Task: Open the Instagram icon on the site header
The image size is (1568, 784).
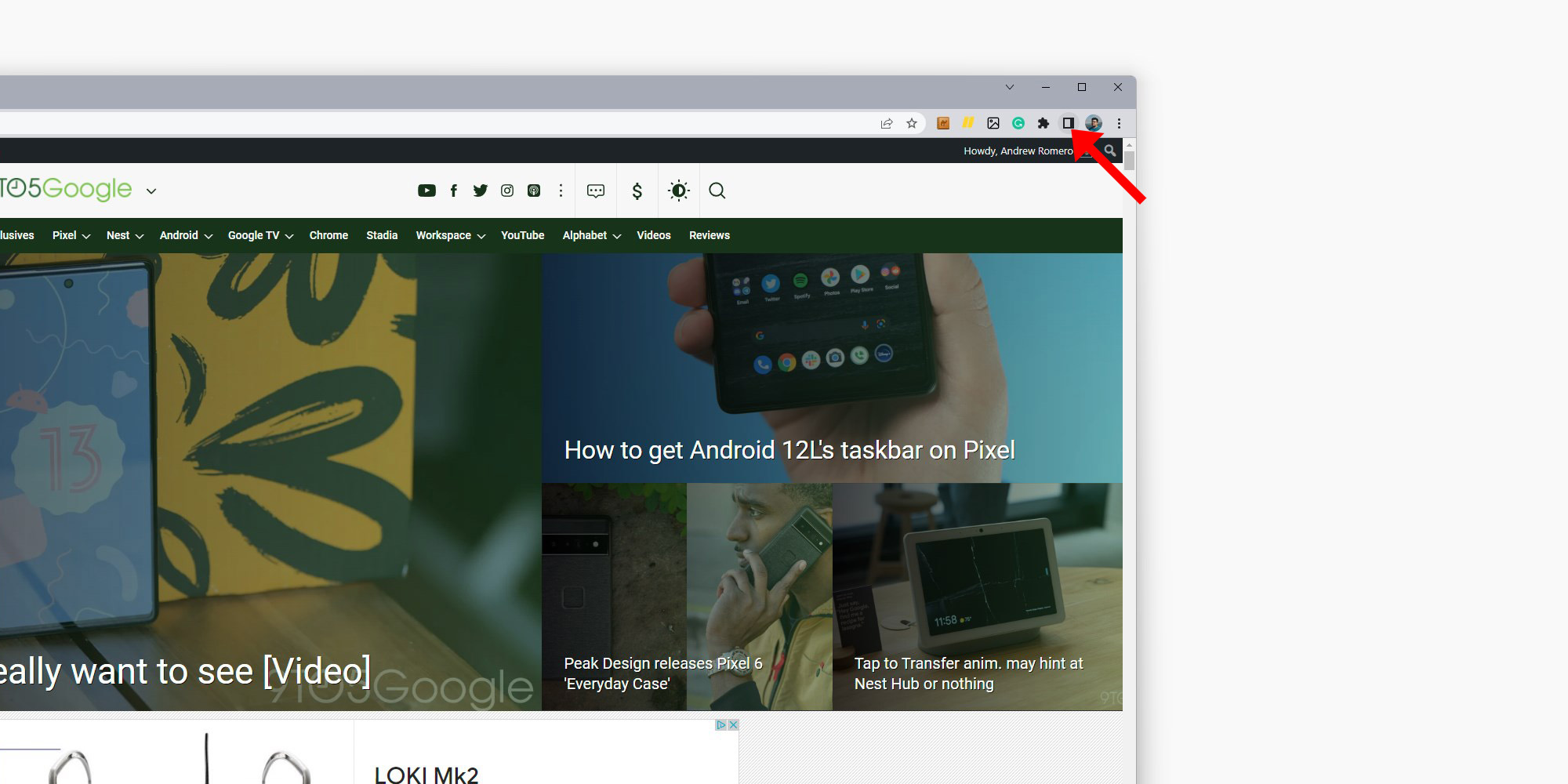Action: tap(507, 191)
